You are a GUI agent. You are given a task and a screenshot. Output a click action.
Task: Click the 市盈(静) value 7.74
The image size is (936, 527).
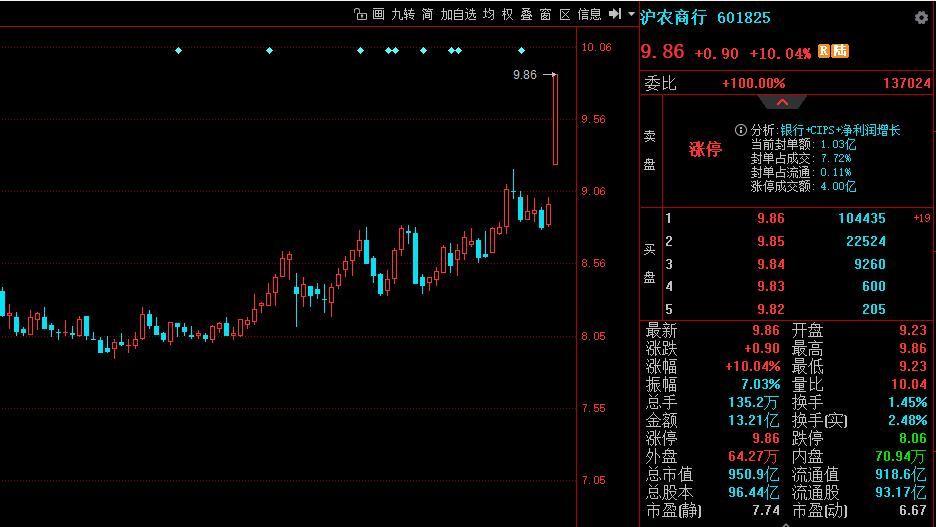[766, 511]
